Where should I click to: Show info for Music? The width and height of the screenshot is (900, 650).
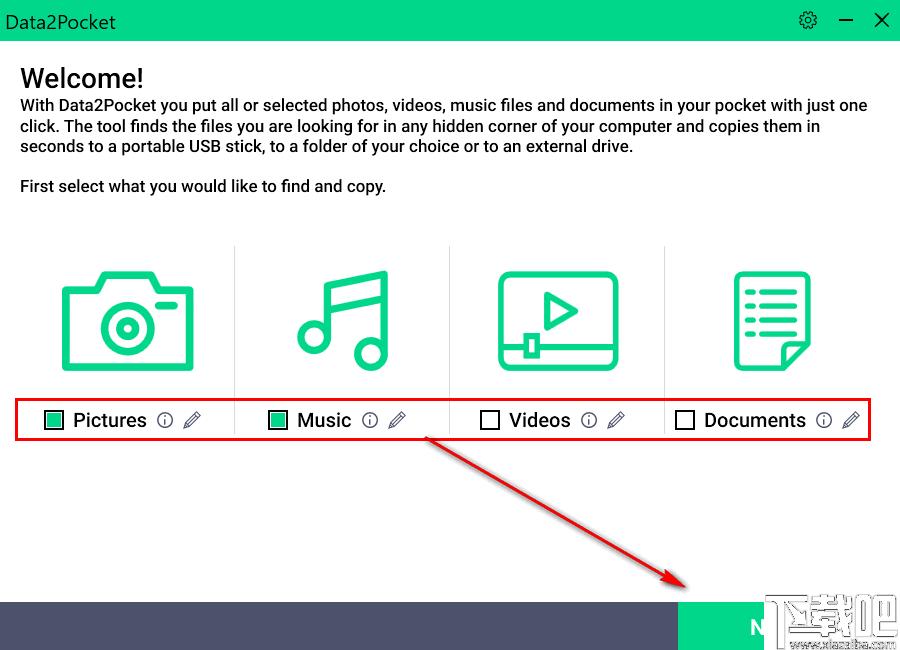370,420
